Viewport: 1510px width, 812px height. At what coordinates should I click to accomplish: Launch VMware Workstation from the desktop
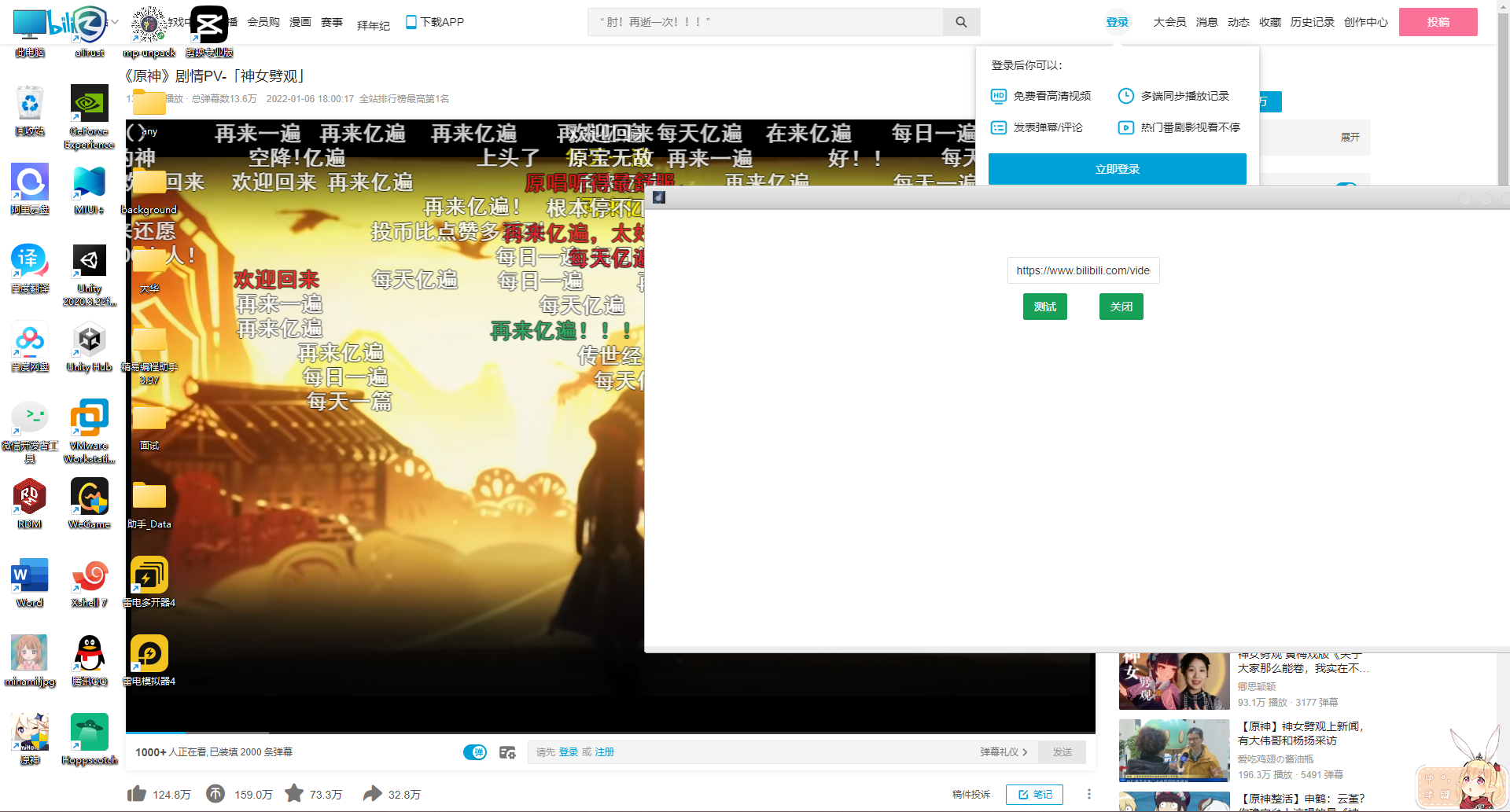click(x=89, y=432)
